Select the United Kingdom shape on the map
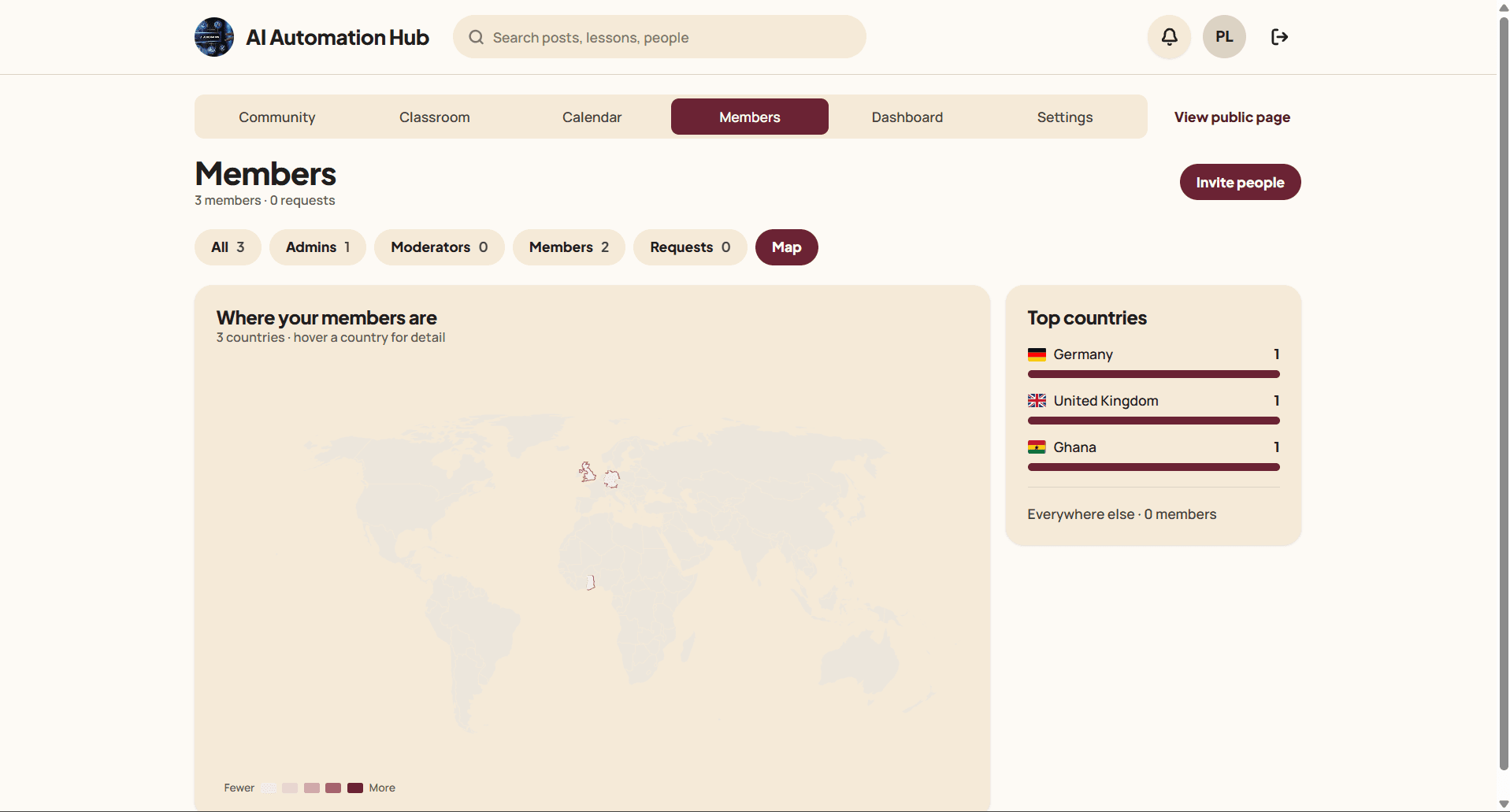Screen dimensions: 1510x812 pos(588,473)
